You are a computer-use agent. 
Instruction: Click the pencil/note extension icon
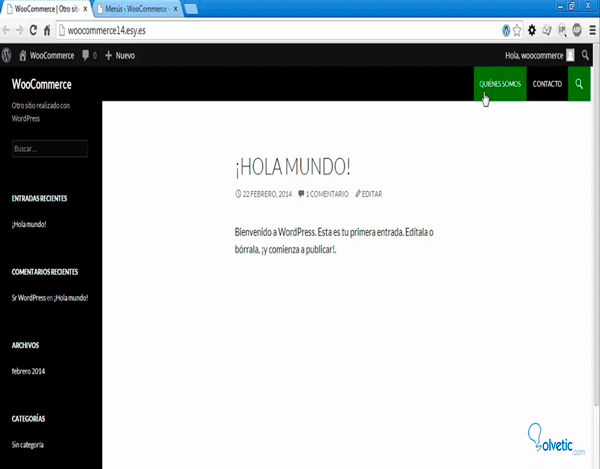pyautogui.click(x=547, y=30)
